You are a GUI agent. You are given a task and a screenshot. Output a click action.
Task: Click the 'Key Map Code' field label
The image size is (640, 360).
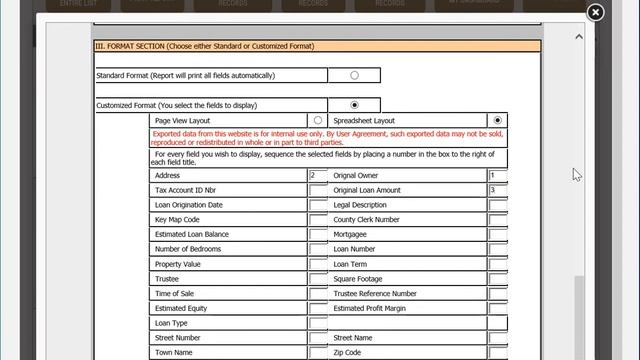[177, 220]
